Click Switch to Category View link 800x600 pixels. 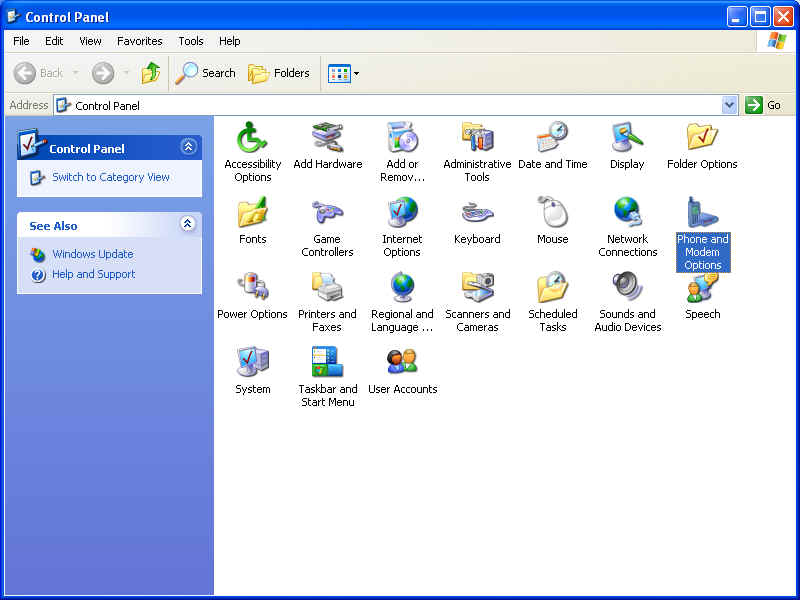pos(110,177)
